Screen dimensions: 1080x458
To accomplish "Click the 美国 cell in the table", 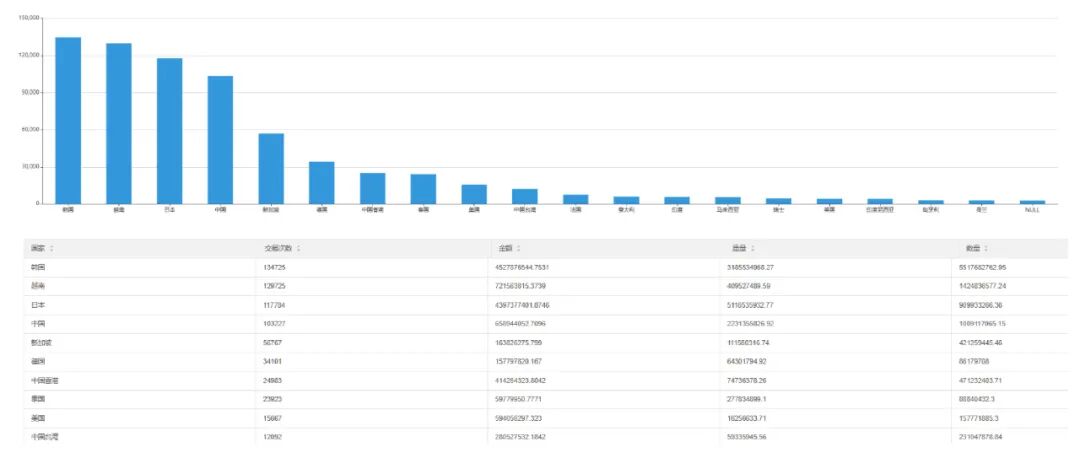I will tap(39, 417).
